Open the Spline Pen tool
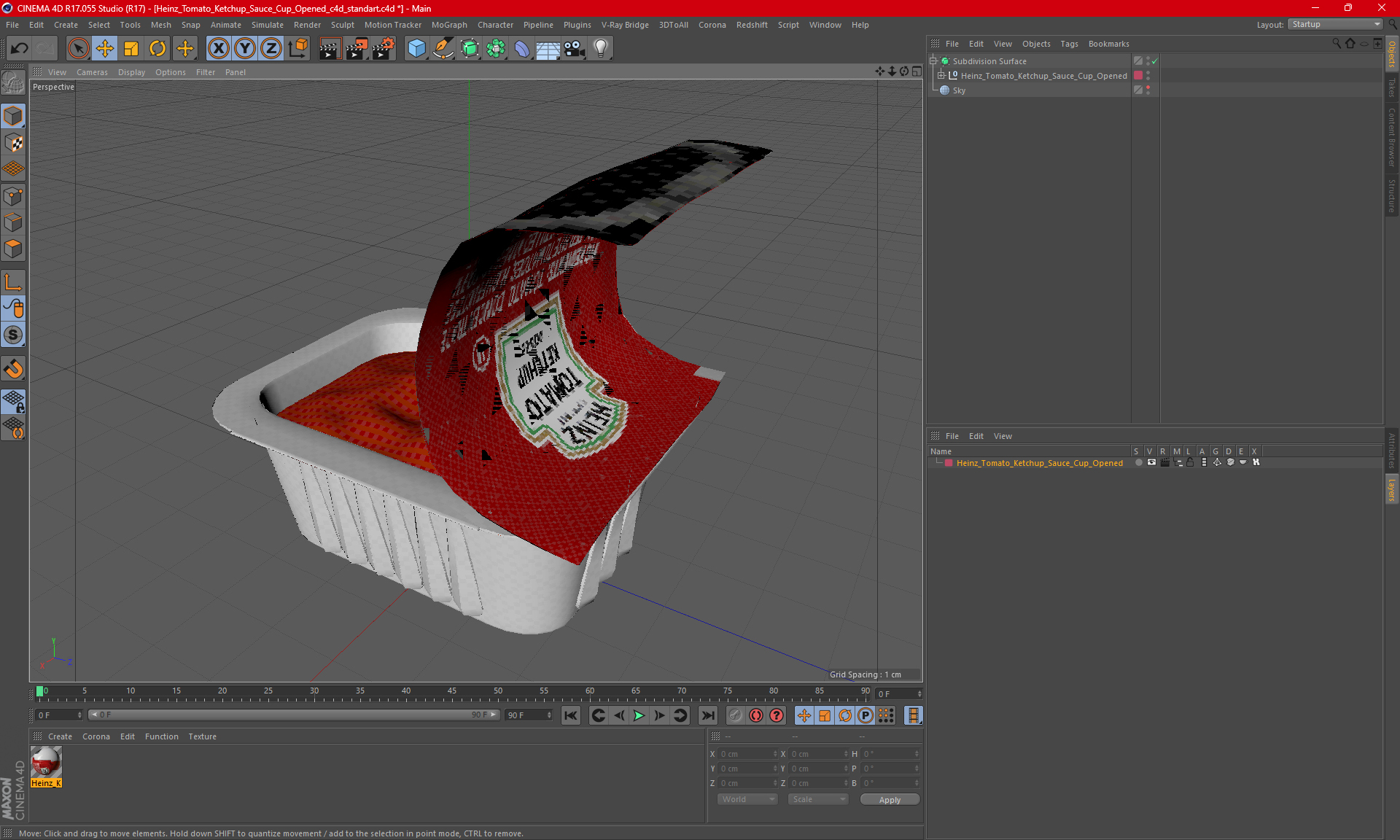The image size is (1400, 840). click(443, 48)
